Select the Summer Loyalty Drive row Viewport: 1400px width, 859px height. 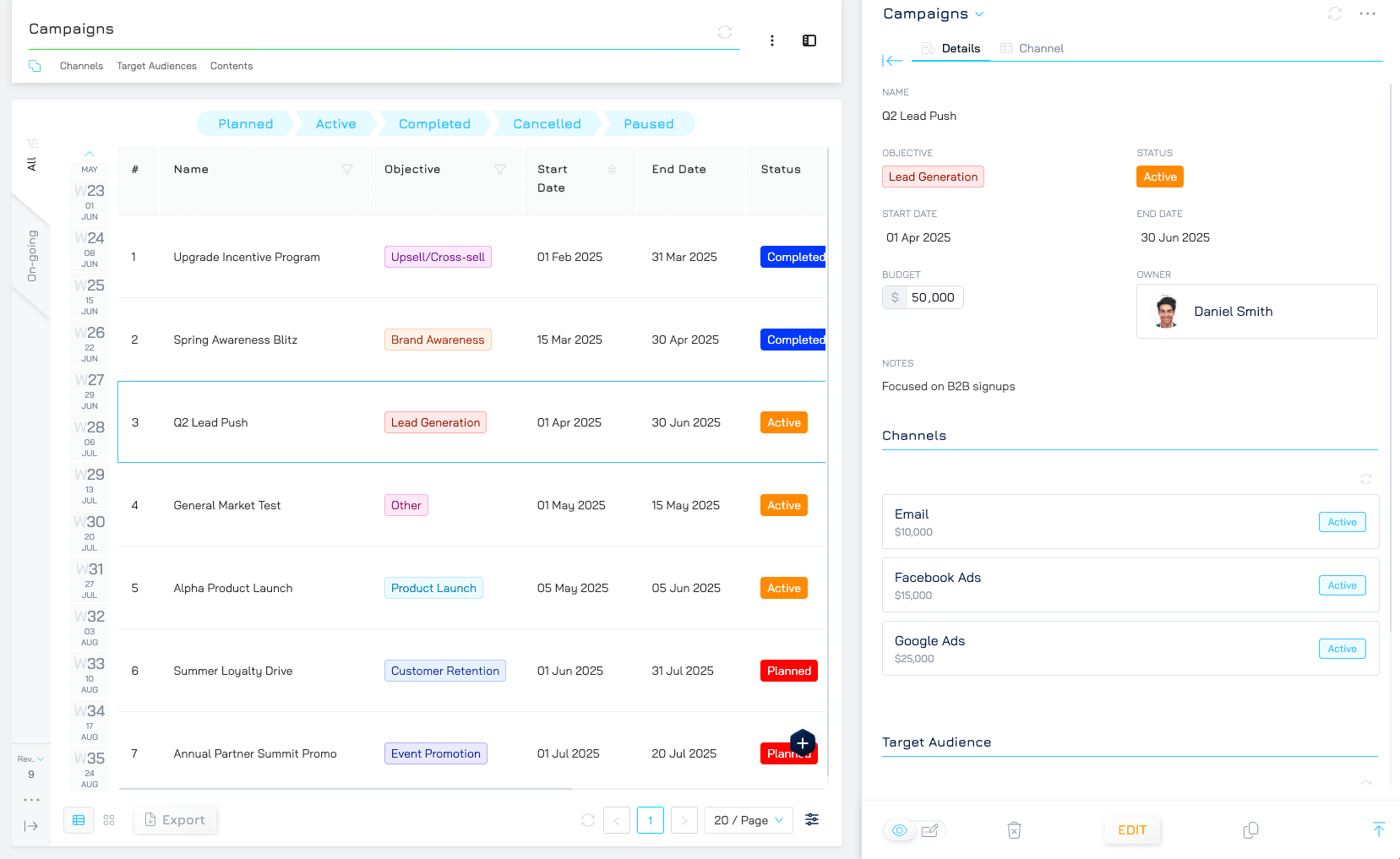coord(232,671)
